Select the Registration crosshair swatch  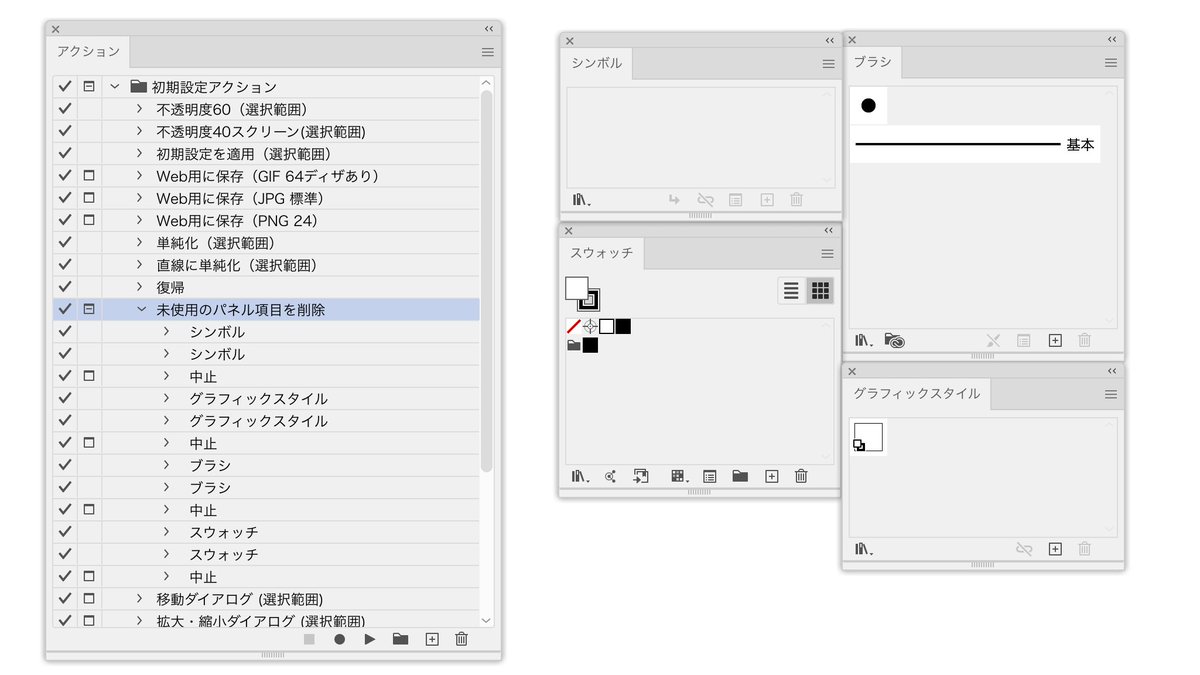click(x=590, y=327)
